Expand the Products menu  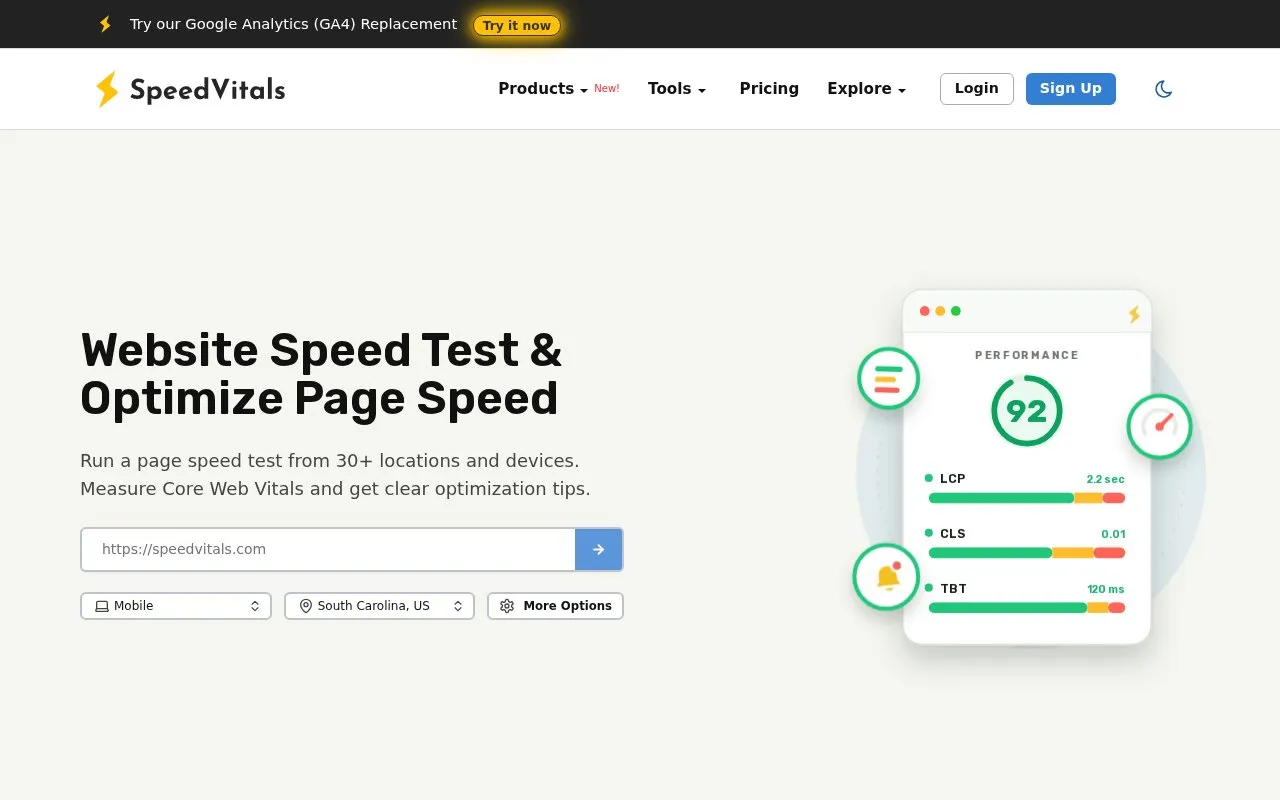[543, 89]
